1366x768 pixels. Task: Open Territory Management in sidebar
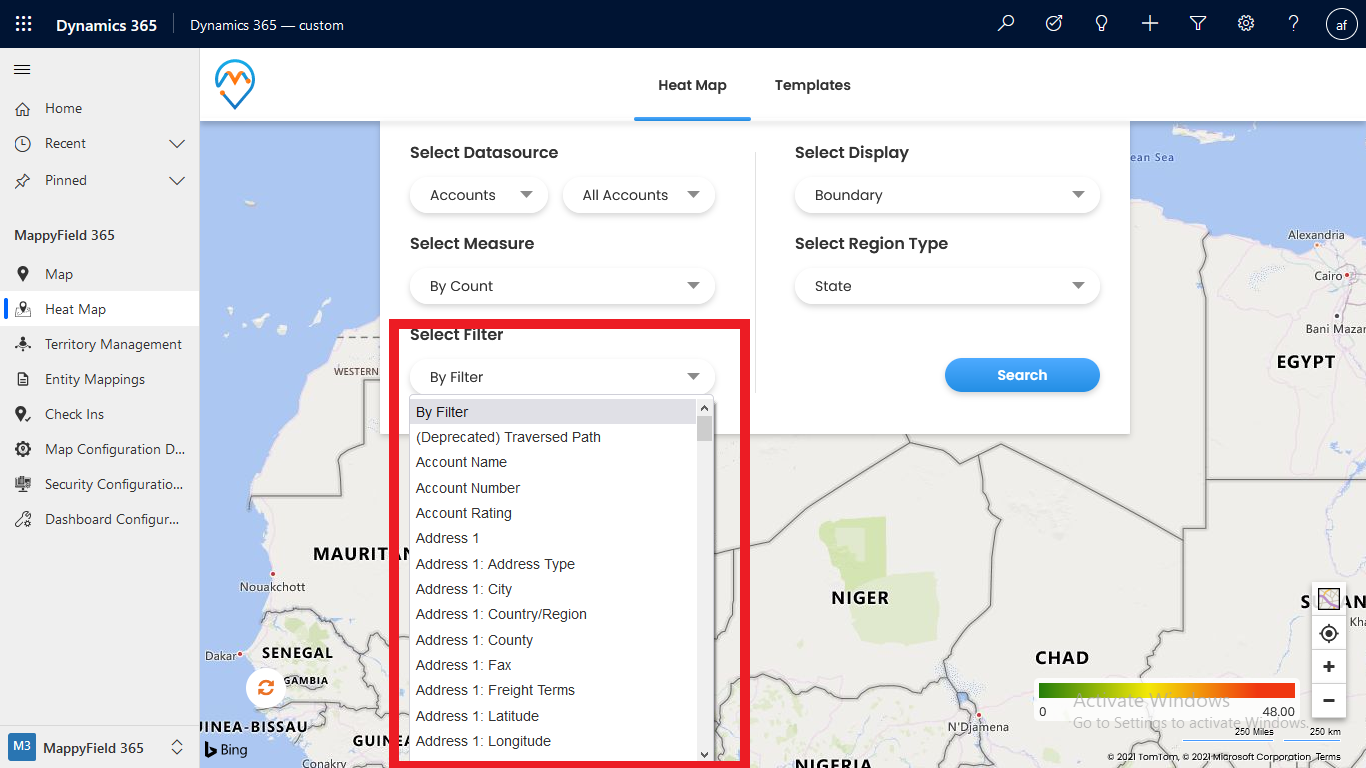(99, 344)
